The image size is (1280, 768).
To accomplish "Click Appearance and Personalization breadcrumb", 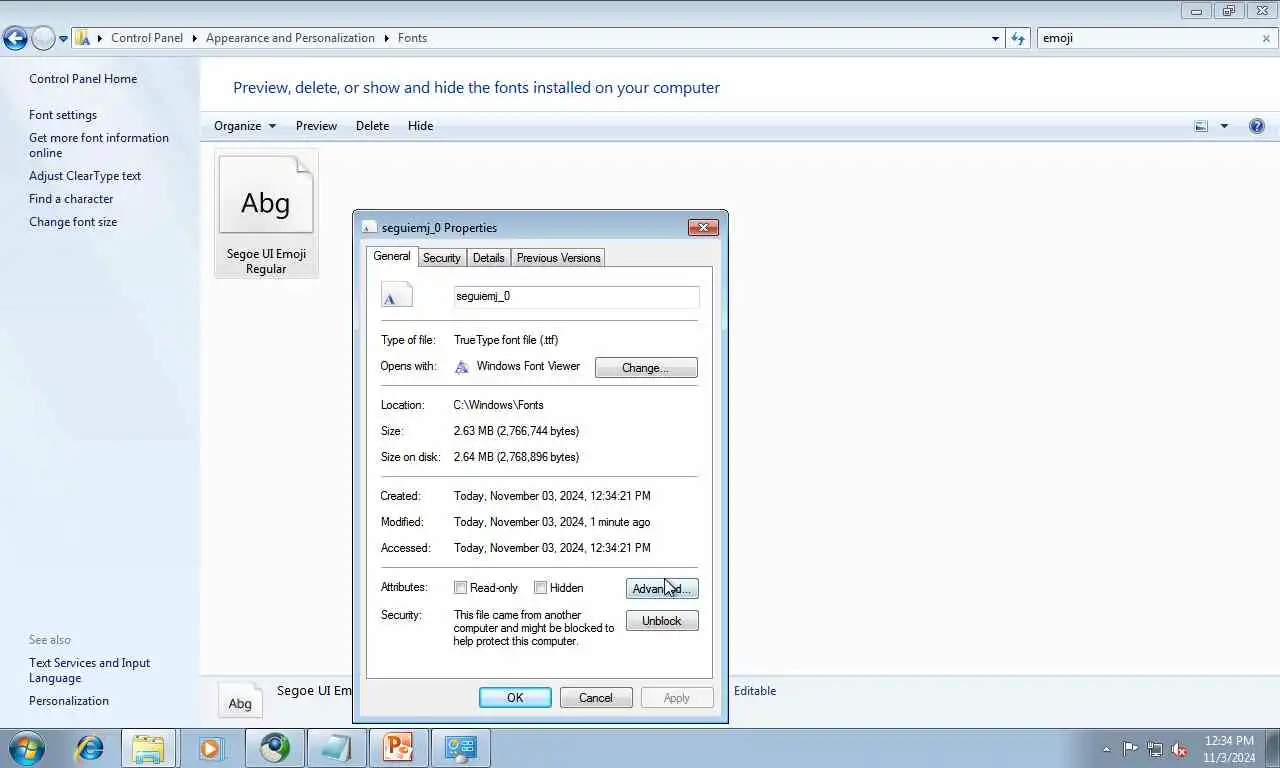I will coord(290,38).
